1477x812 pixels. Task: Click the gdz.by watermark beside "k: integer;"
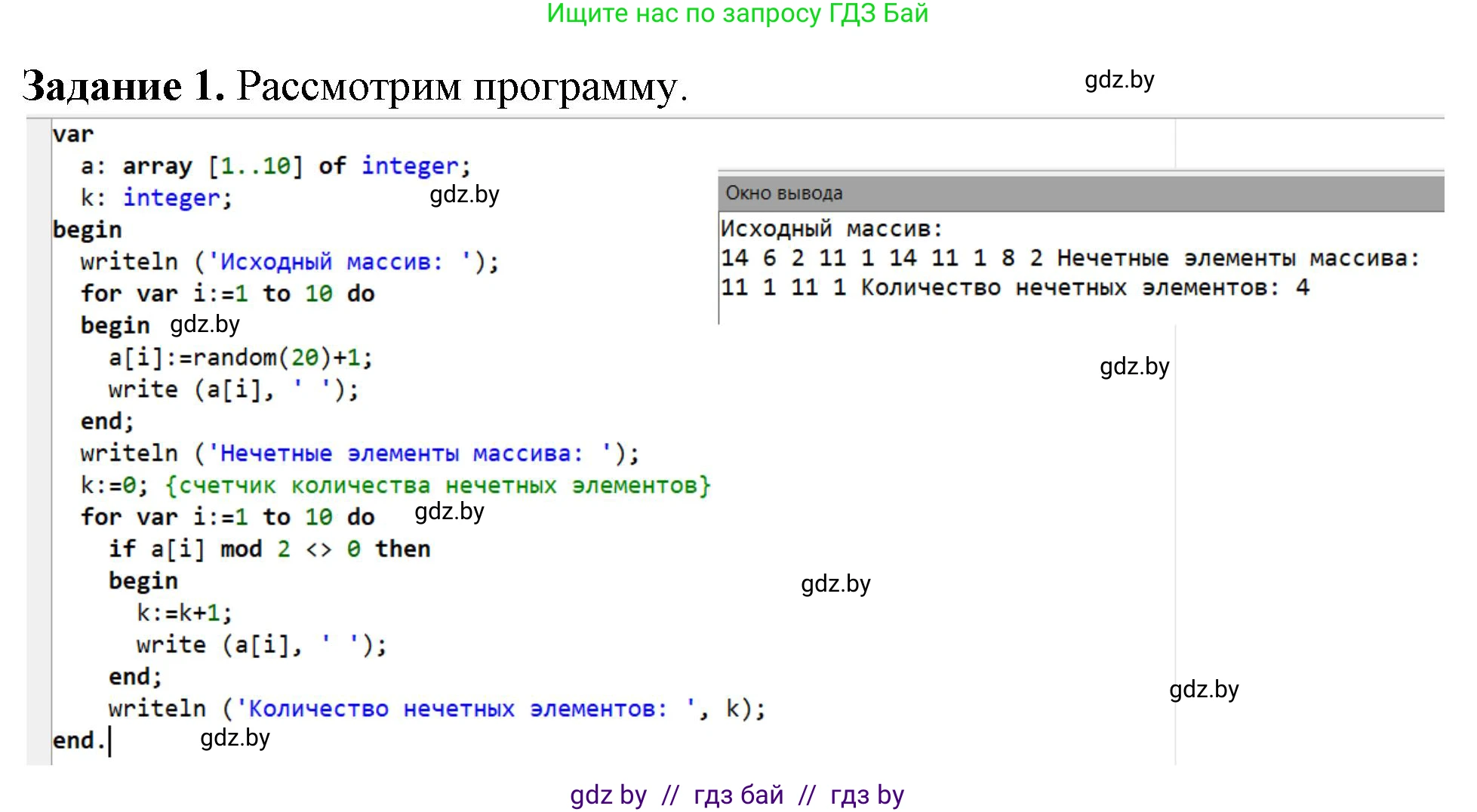464,195
